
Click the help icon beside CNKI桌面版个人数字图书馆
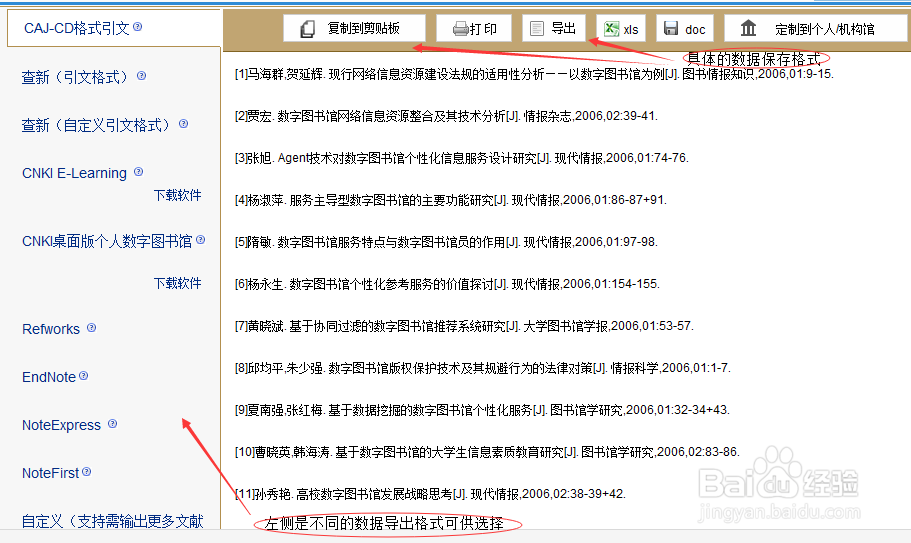point(200,239)
